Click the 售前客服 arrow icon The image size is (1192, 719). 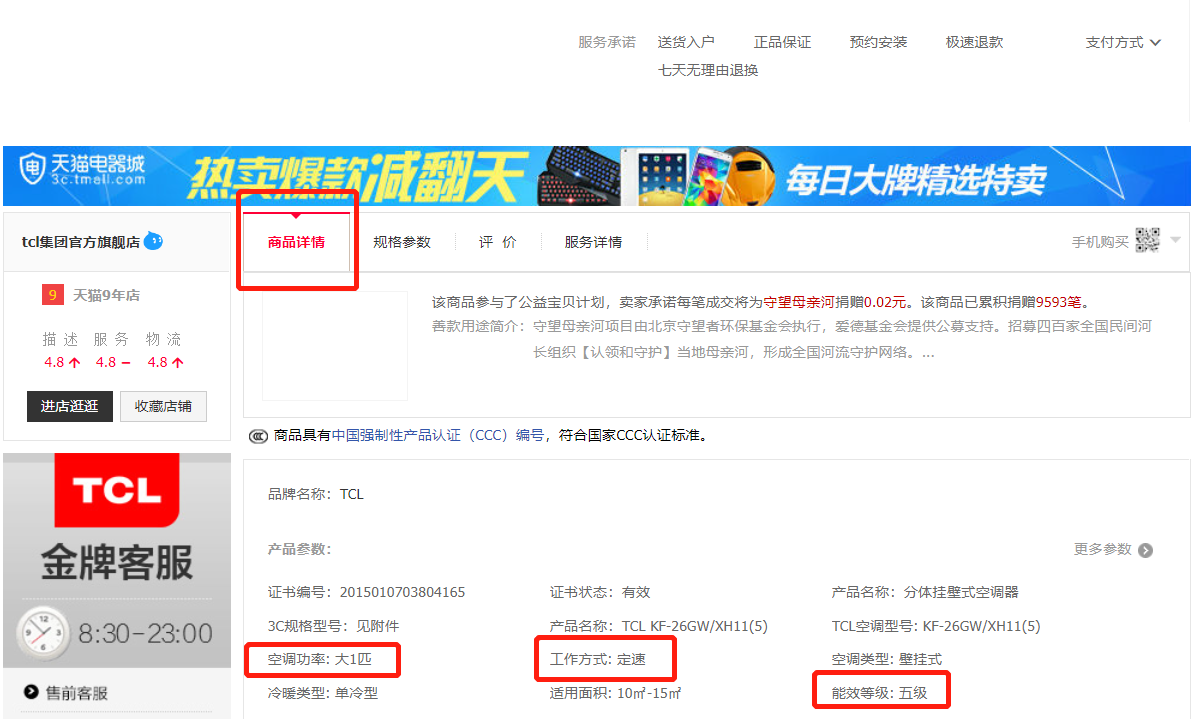click(x=31, y=692)
